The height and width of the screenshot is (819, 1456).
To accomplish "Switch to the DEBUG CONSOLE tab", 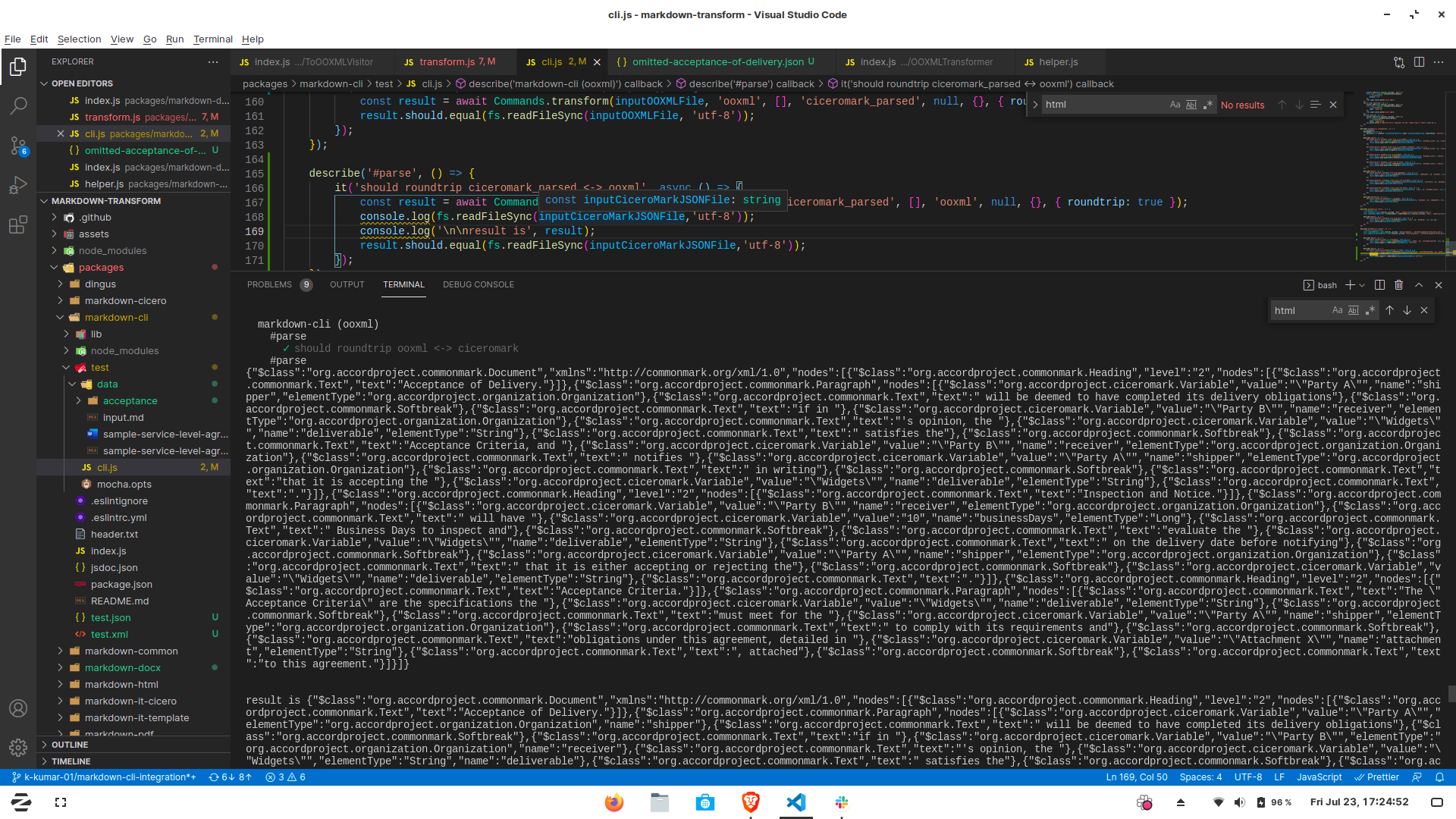I will (478, 284).
